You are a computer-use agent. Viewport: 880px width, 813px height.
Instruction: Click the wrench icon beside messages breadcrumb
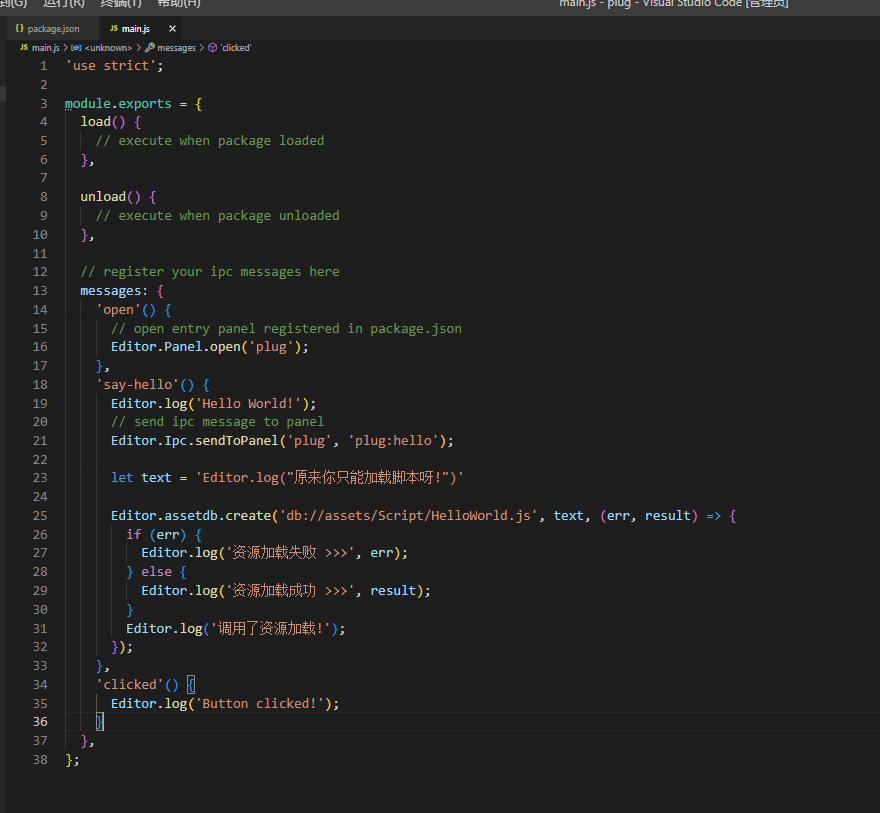click(x=149, y=47)
